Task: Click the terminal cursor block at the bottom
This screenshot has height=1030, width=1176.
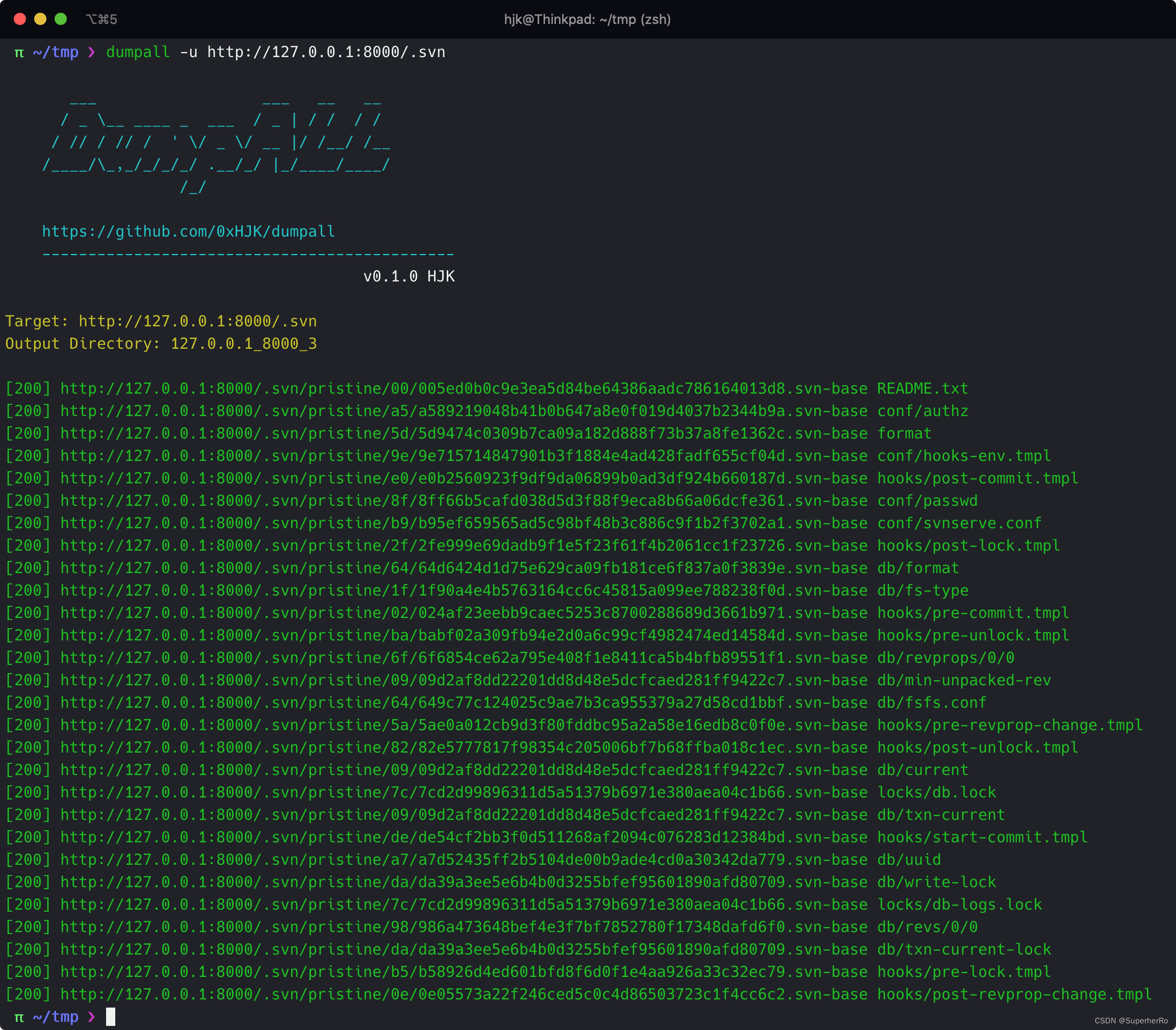Action: pos(110,1017)
